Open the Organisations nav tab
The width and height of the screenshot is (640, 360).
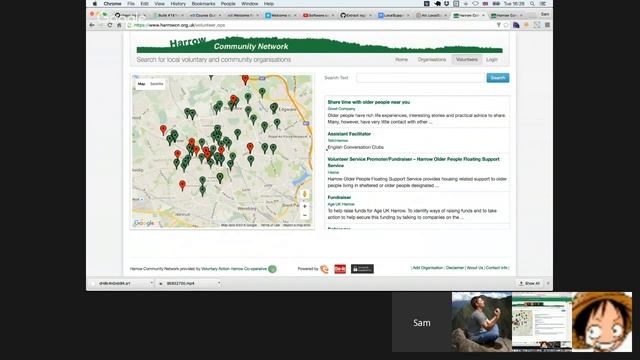431,60
